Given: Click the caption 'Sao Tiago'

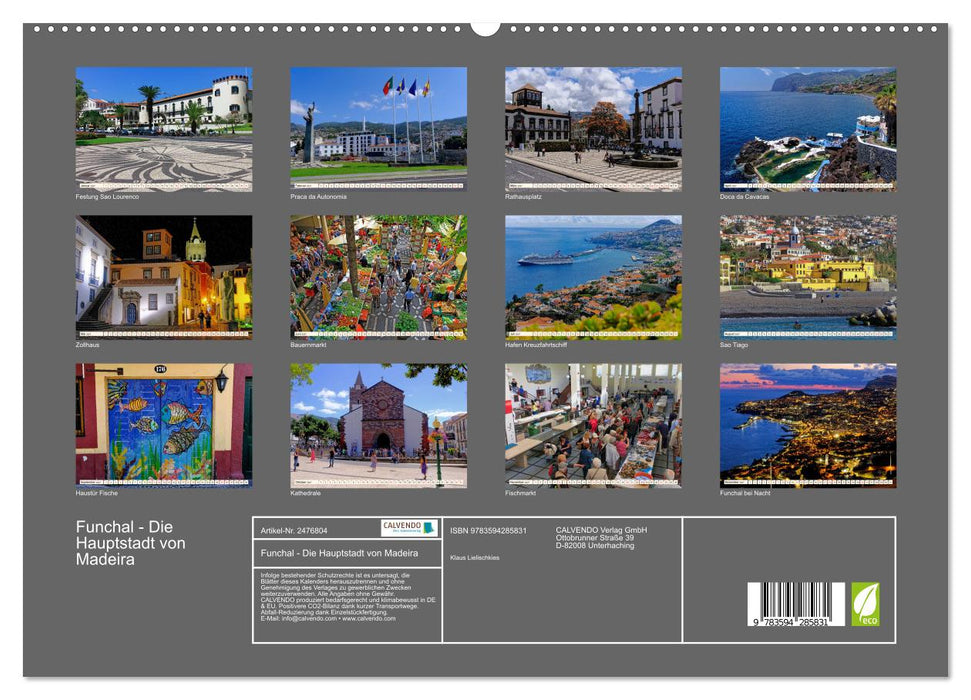Looking at the screenshot, I should (x=734, y=345).
